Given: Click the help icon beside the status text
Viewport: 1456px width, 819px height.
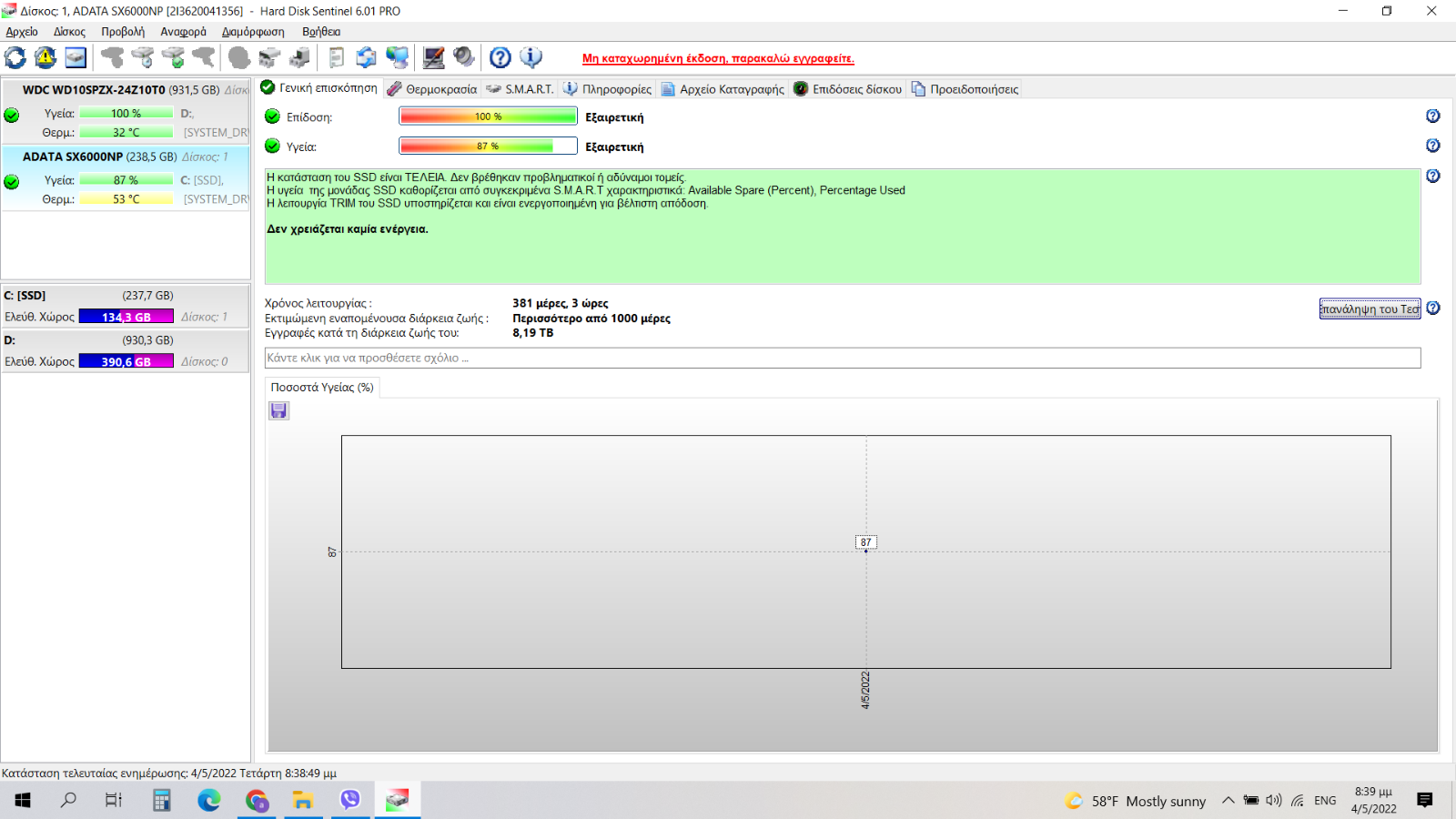Looking at the screenshot, I should [x=1433, y=176].
